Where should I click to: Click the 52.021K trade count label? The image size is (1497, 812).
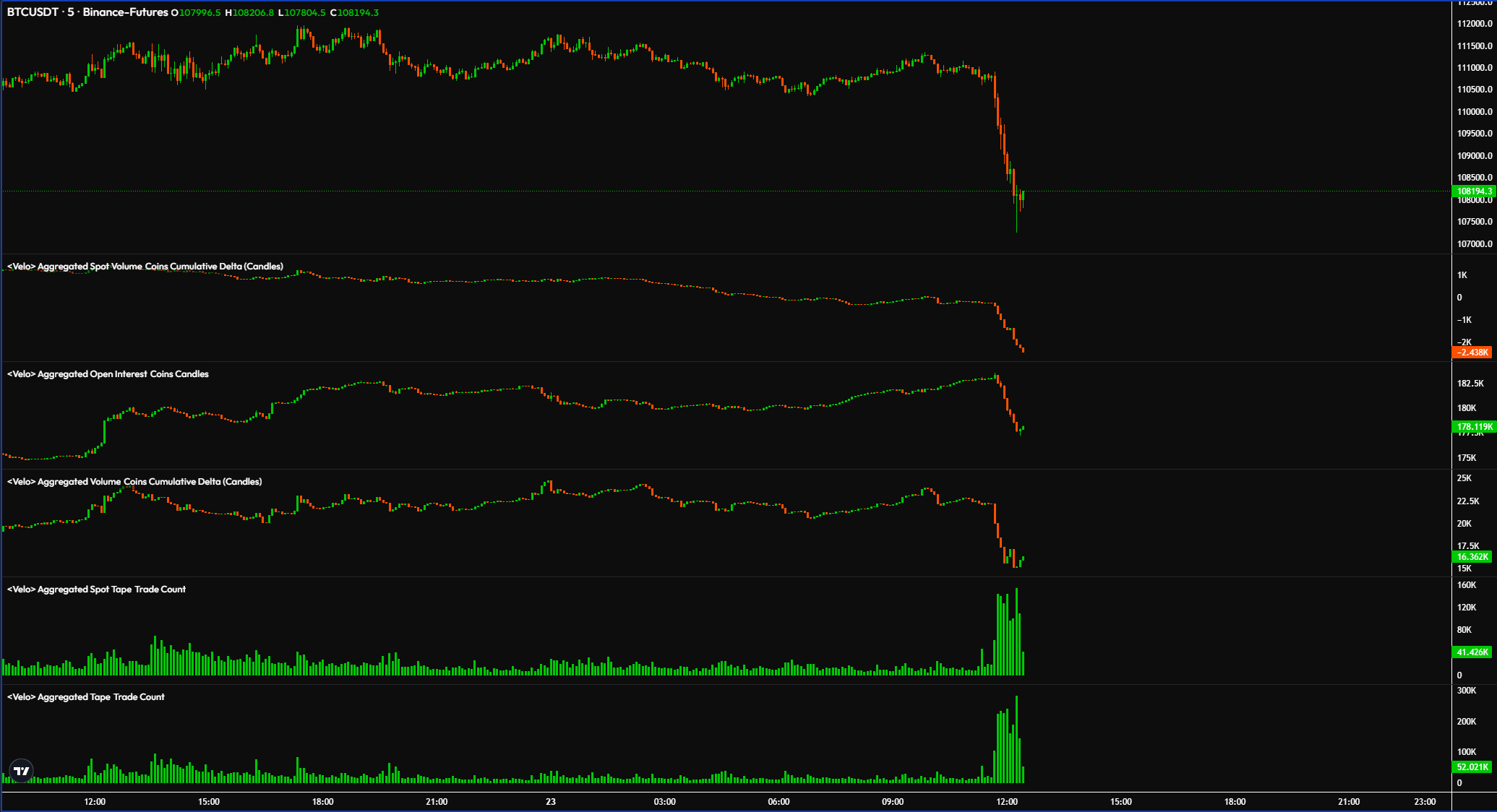pyautogui.click(x=1472, y=767)
